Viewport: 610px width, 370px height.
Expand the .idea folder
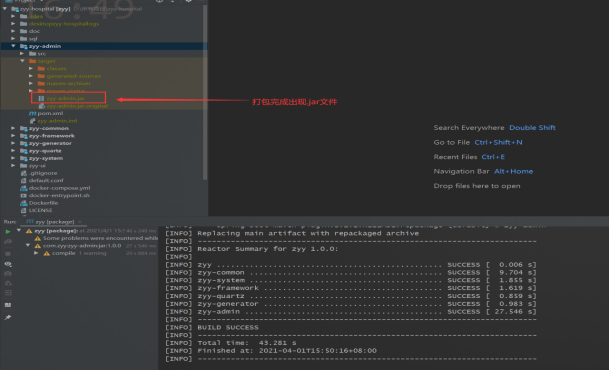pos(13,16)
